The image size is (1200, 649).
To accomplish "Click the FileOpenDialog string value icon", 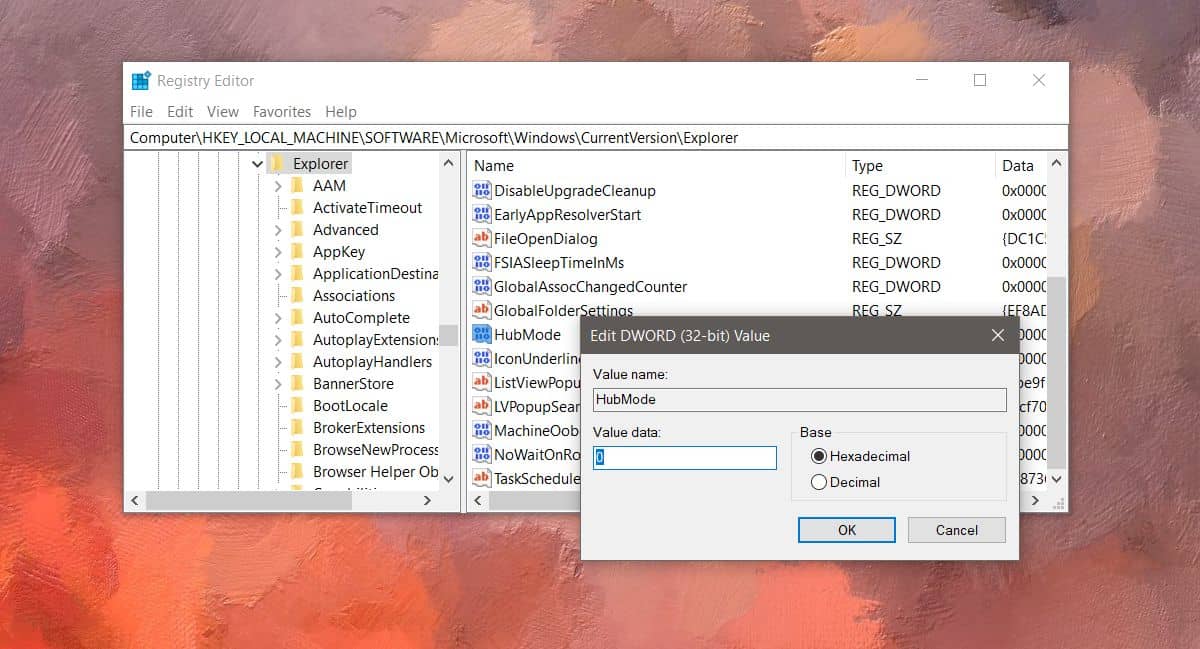I will (482, 238).
